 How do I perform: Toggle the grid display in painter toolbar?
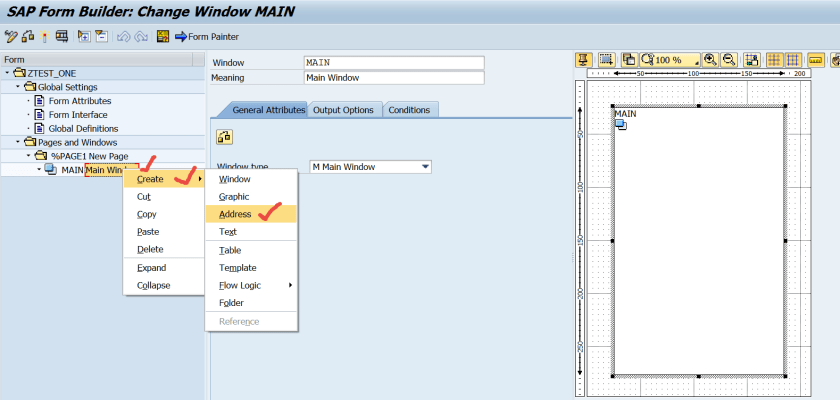(774, 60)
